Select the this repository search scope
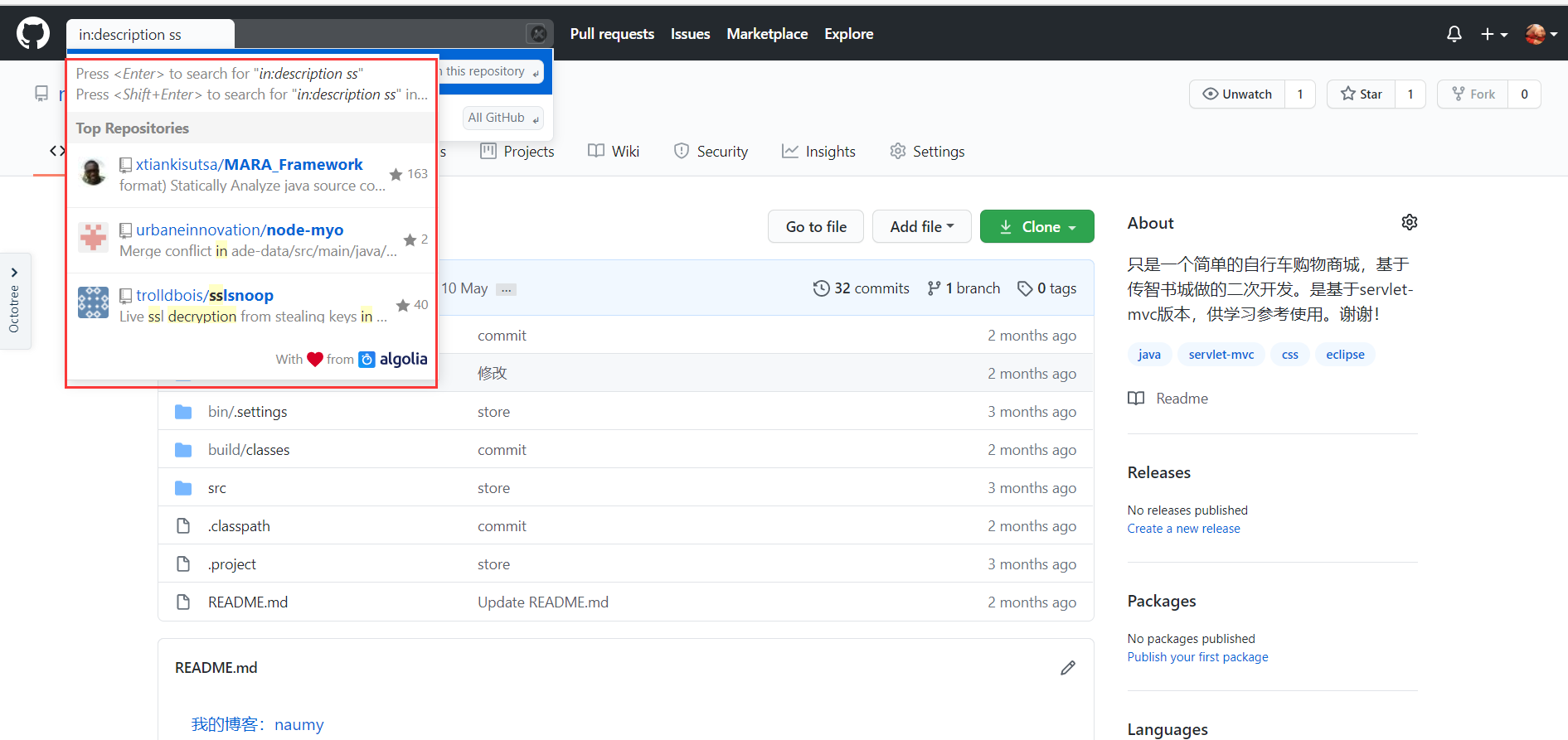 click(x=491, y=71)
